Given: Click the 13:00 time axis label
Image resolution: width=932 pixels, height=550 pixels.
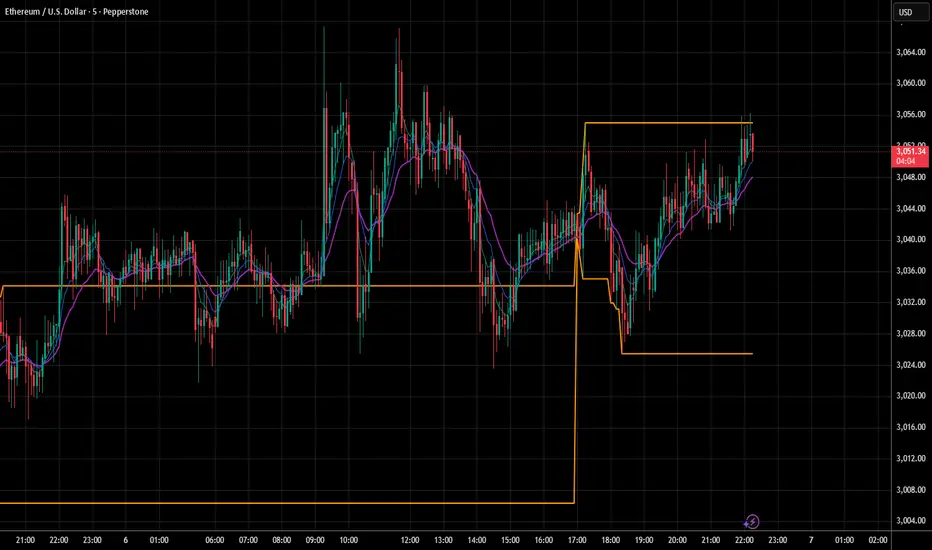Looking at the screenshot, I should click(443, 540).
